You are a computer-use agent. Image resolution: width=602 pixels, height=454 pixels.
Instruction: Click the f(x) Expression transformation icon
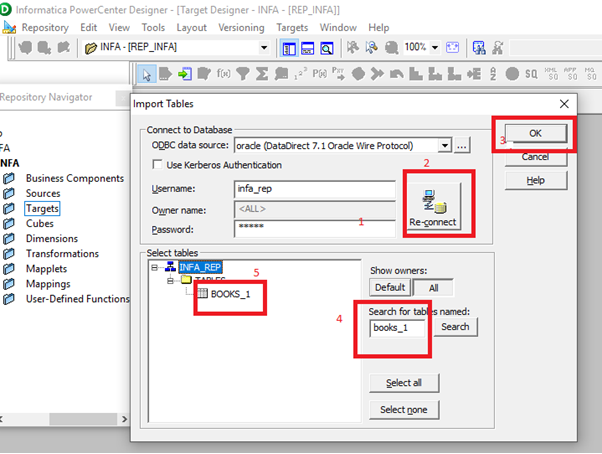click(223, 73)
